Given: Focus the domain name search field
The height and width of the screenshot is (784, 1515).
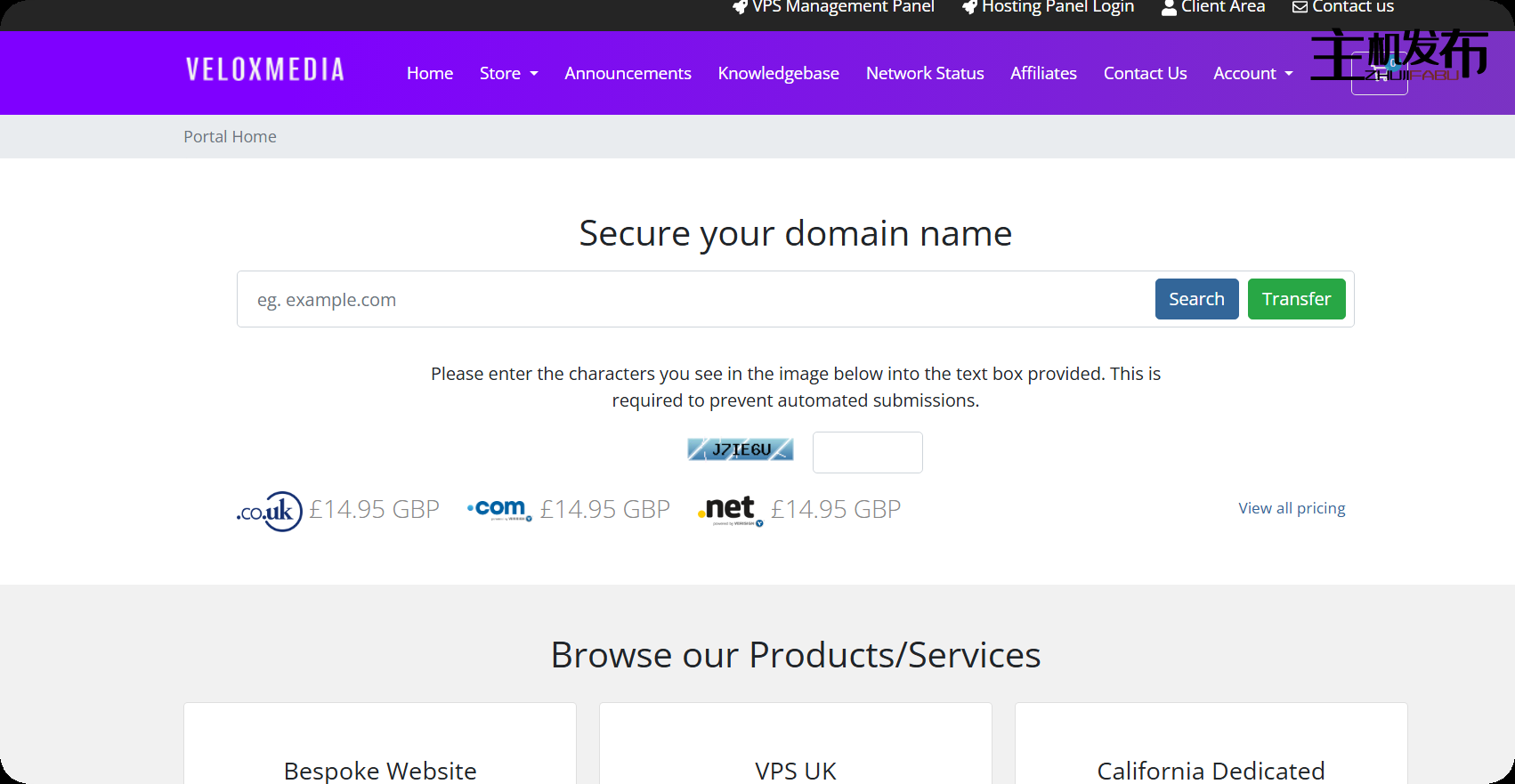Looking at the screenshot, I should 694,300.
